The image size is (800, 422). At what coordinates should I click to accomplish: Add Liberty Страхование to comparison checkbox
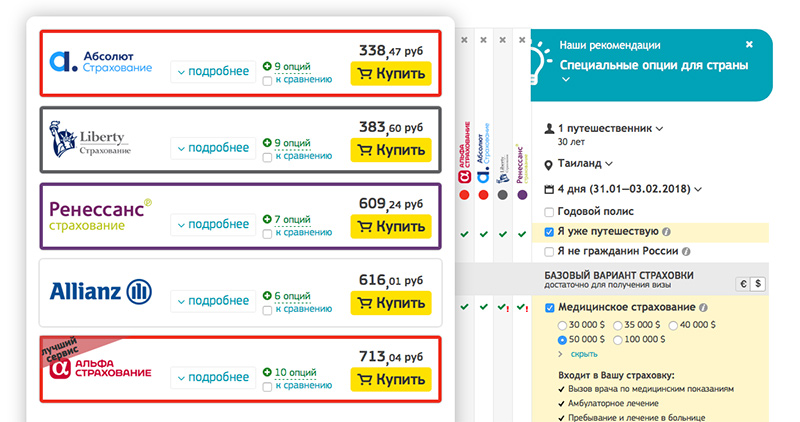[x=267, y=157]
